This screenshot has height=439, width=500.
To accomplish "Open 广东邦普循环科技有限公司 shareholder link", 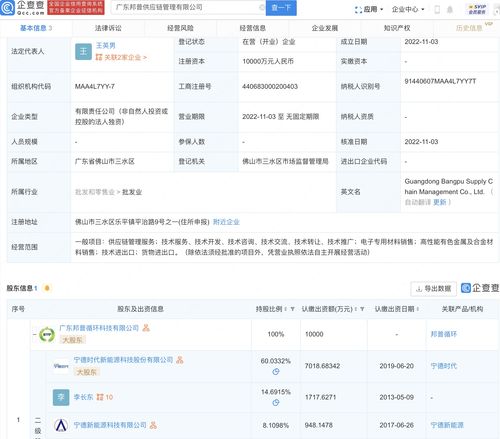I will coord(99,328).
